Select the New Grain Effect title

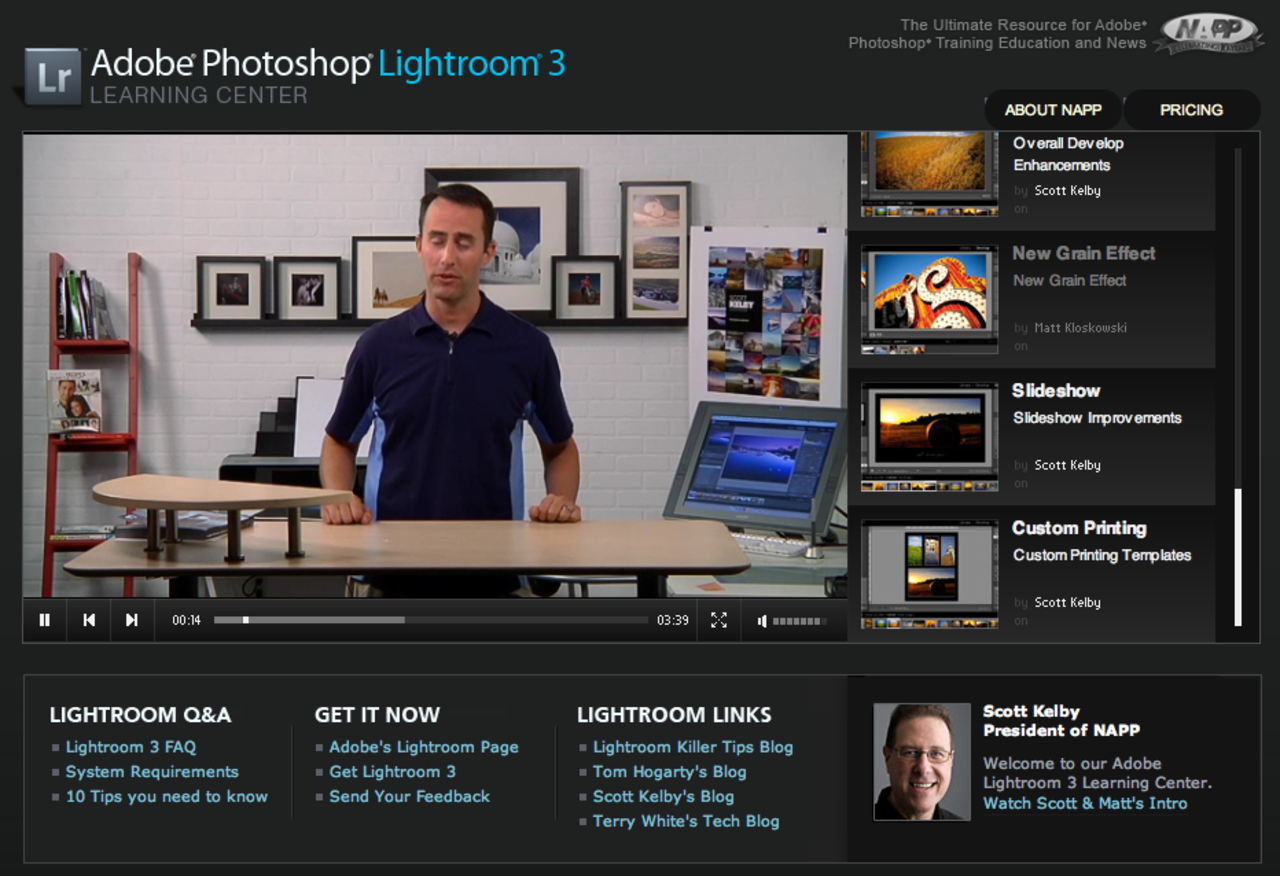(x=1084, y=254)
